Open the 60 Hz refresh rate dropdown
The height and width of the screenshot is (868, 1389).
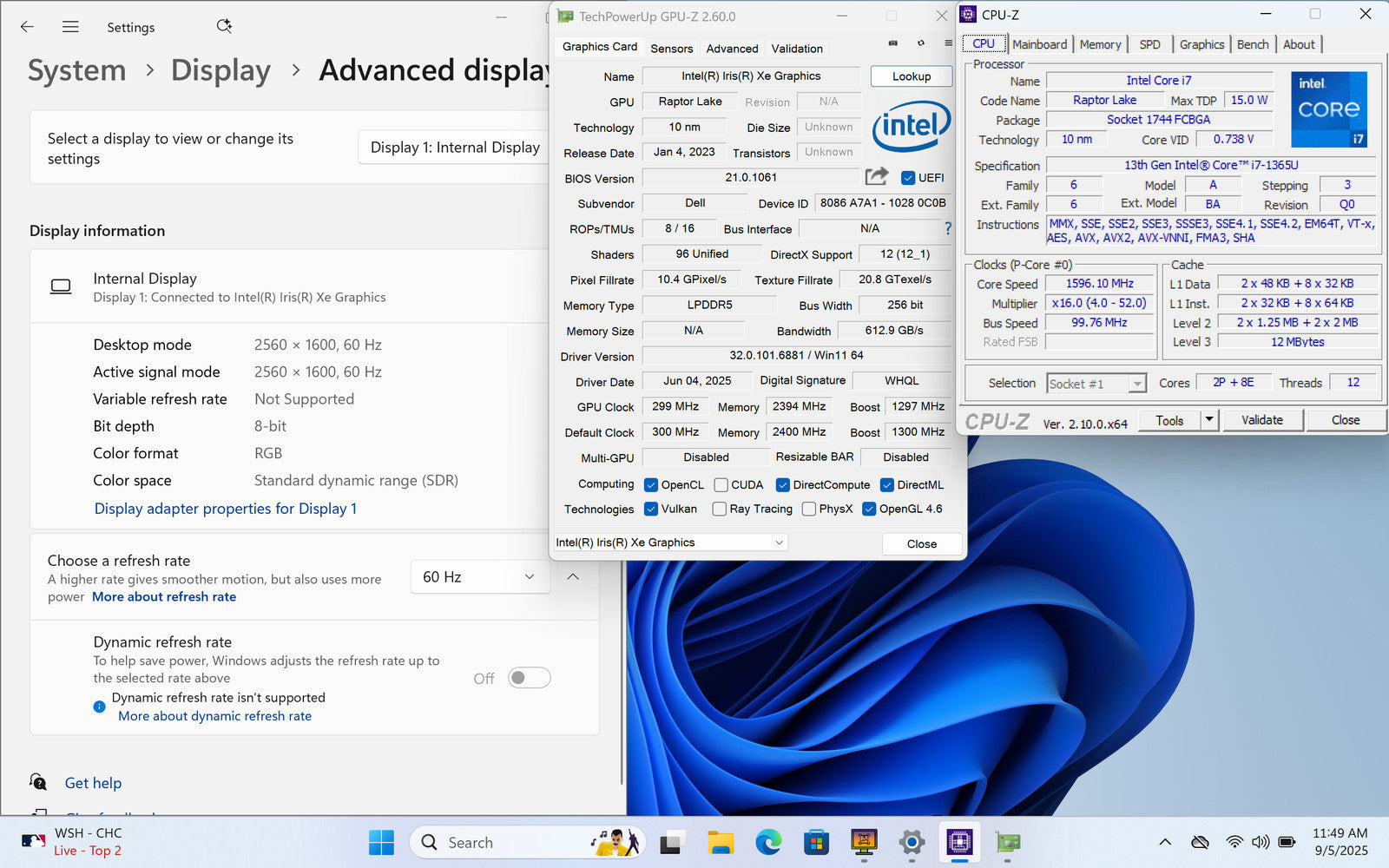[479, 577]
